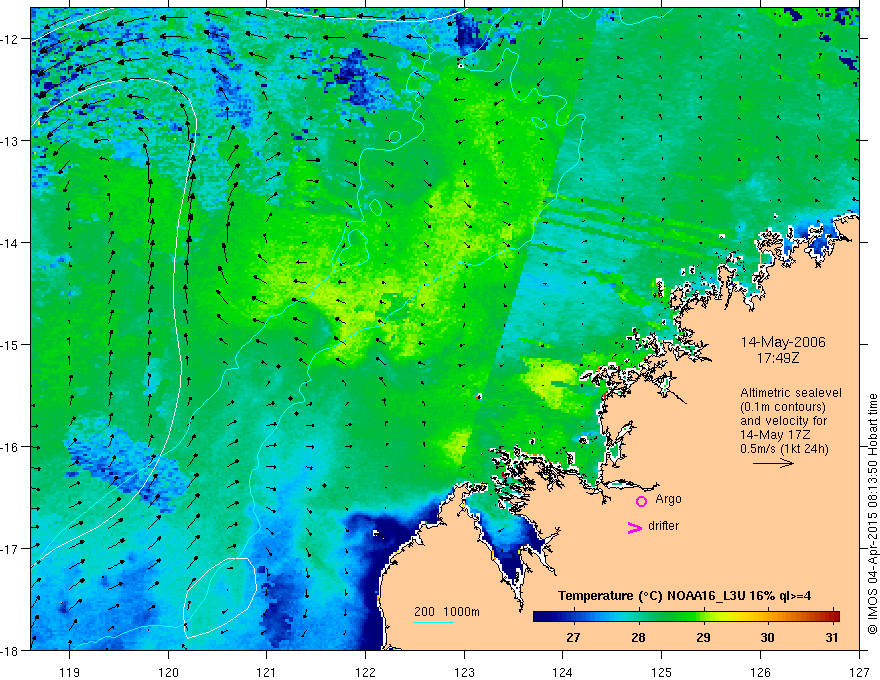Click the latitude axis label -16
880x680 pixels.
[x=10, y=447]
